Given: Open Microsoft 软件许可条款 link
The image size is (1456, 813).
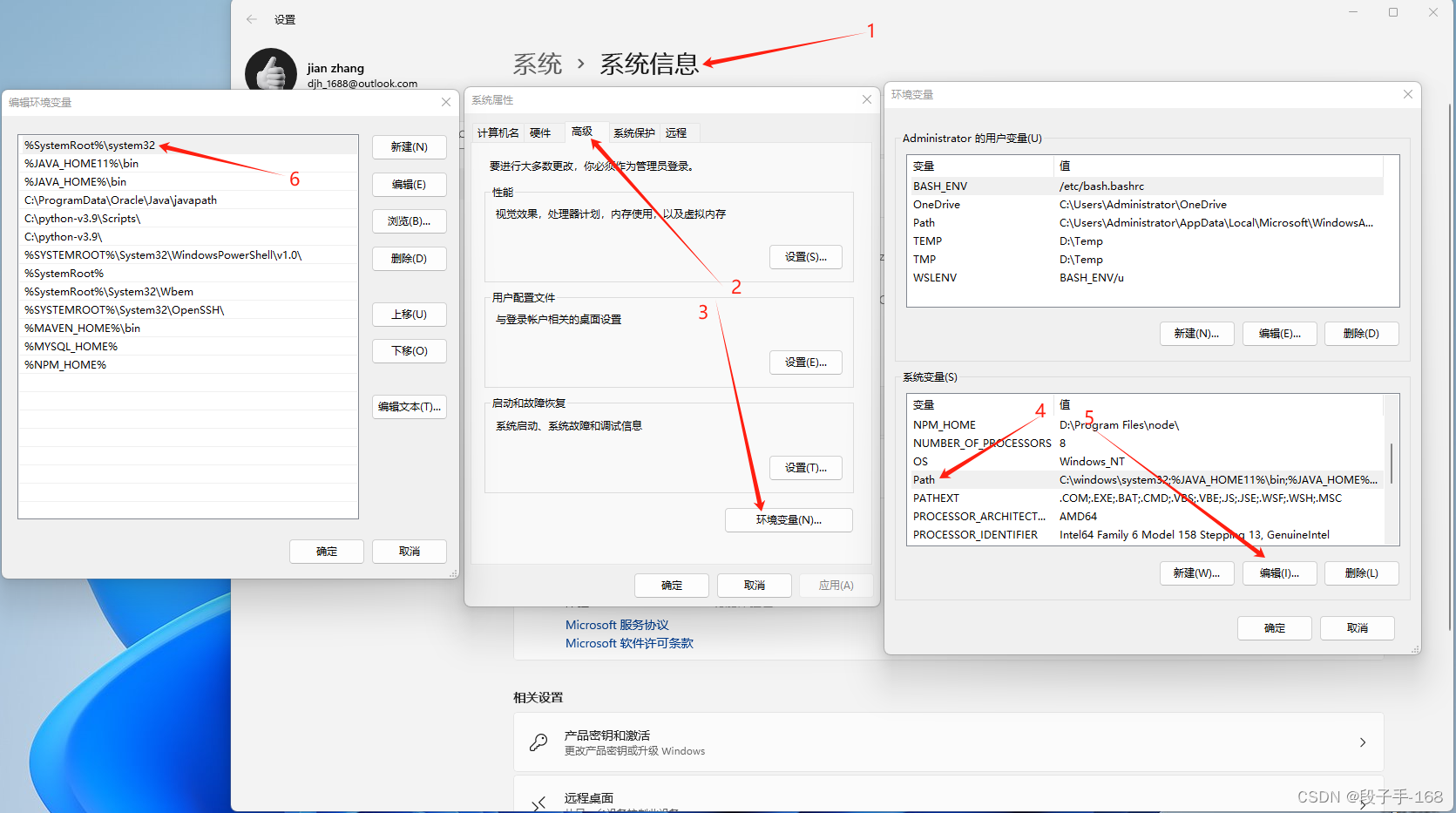Looking at the screenshot, I should click(629, 643).
